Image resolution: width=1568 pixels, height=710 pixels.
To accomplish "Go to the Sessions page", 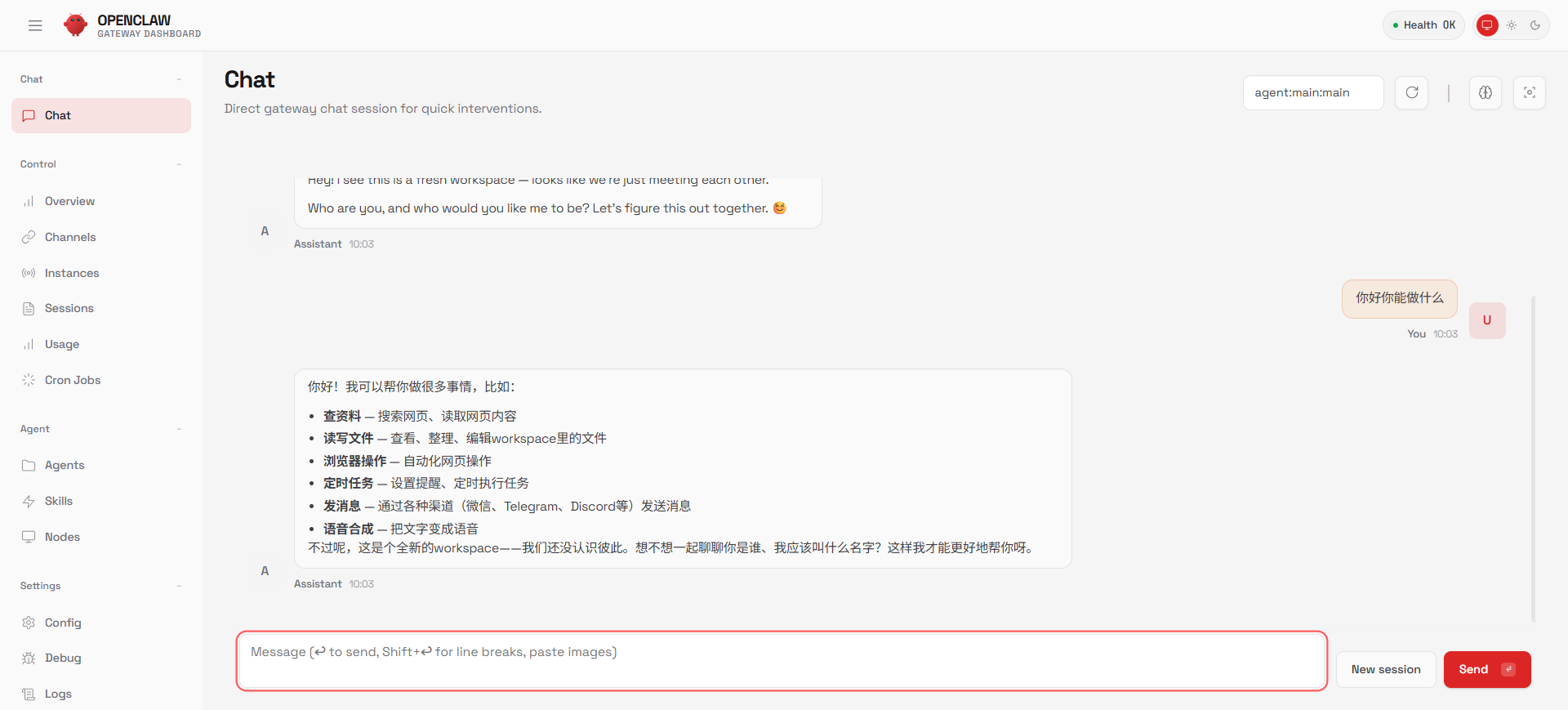I will point(69,308).
